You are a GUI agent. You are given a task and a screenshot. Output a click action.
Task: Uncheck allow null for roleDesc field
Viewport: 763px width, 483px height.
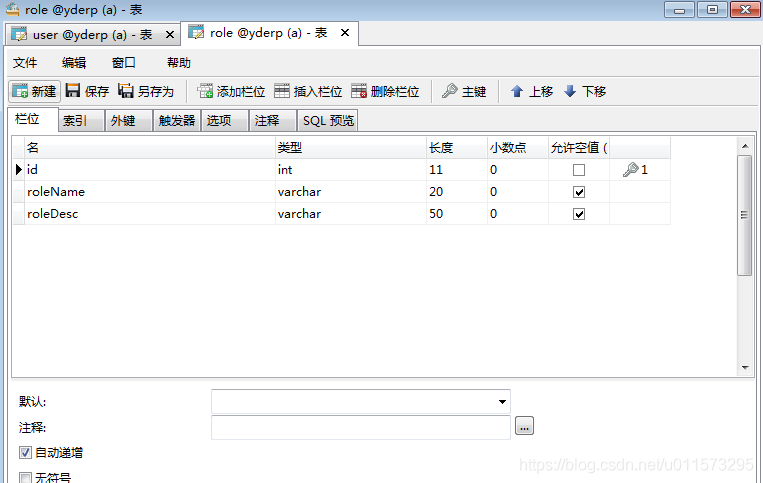click(579, 214)
